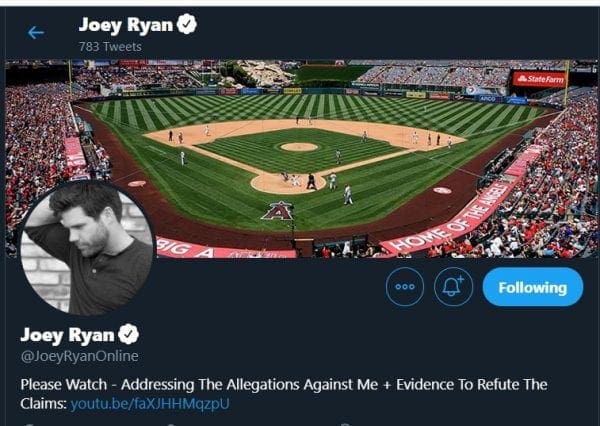Click the green outfield grass in banner
The image size is (600, 426).
[300, 106]
